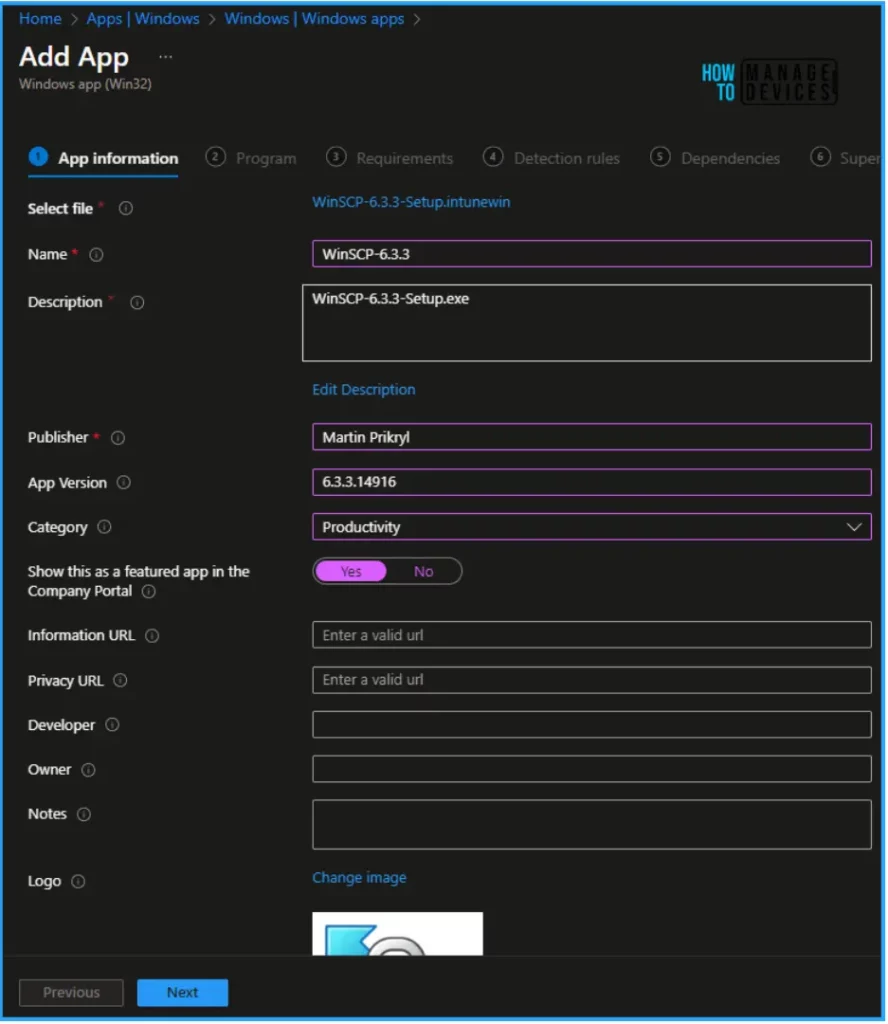888x1024 pixels.
Task: Set featured app toggle to No
Action: click(x=423, y=571)
